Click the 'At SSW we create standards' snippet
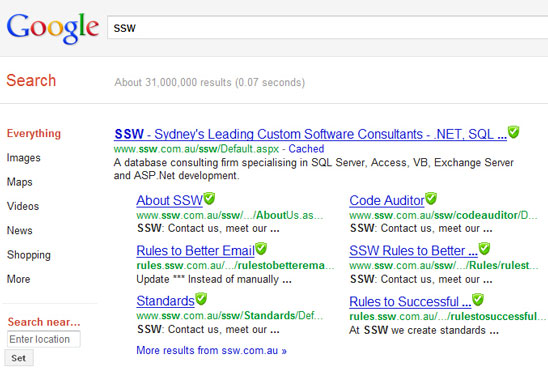 [x=424, y=330]
